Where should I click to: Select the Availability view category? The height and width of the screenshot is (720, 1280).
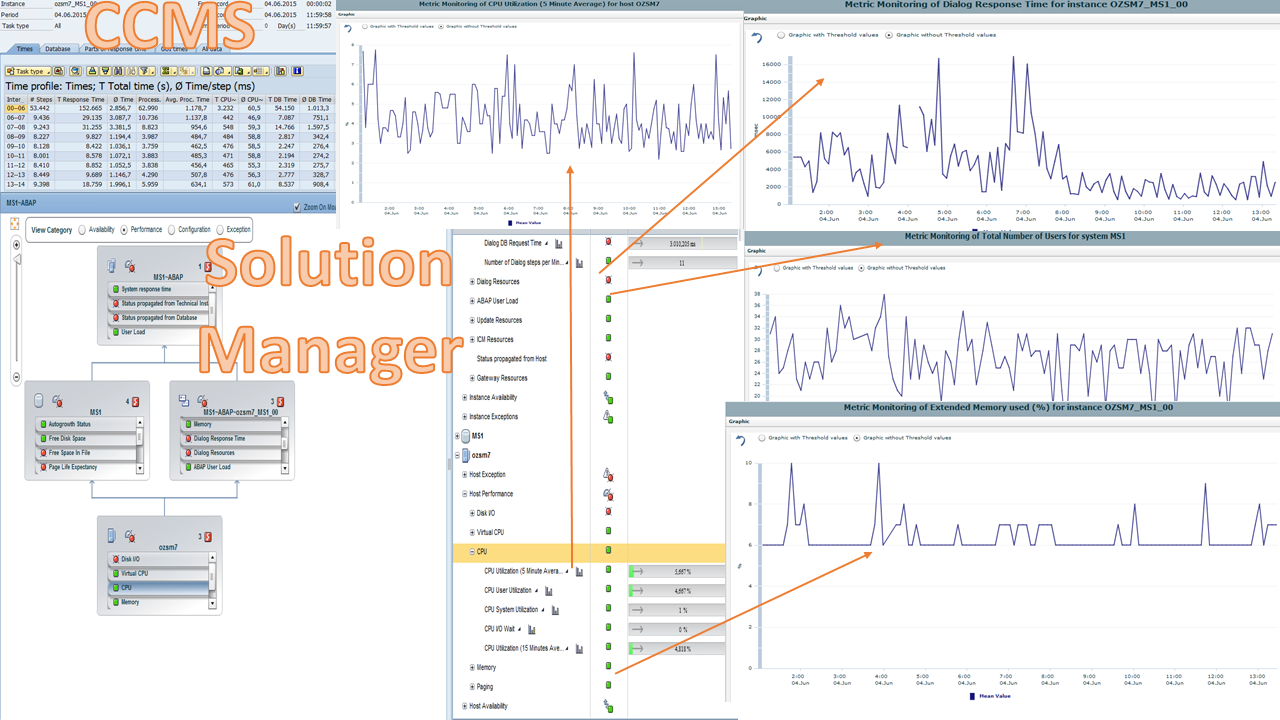[82, 229]
